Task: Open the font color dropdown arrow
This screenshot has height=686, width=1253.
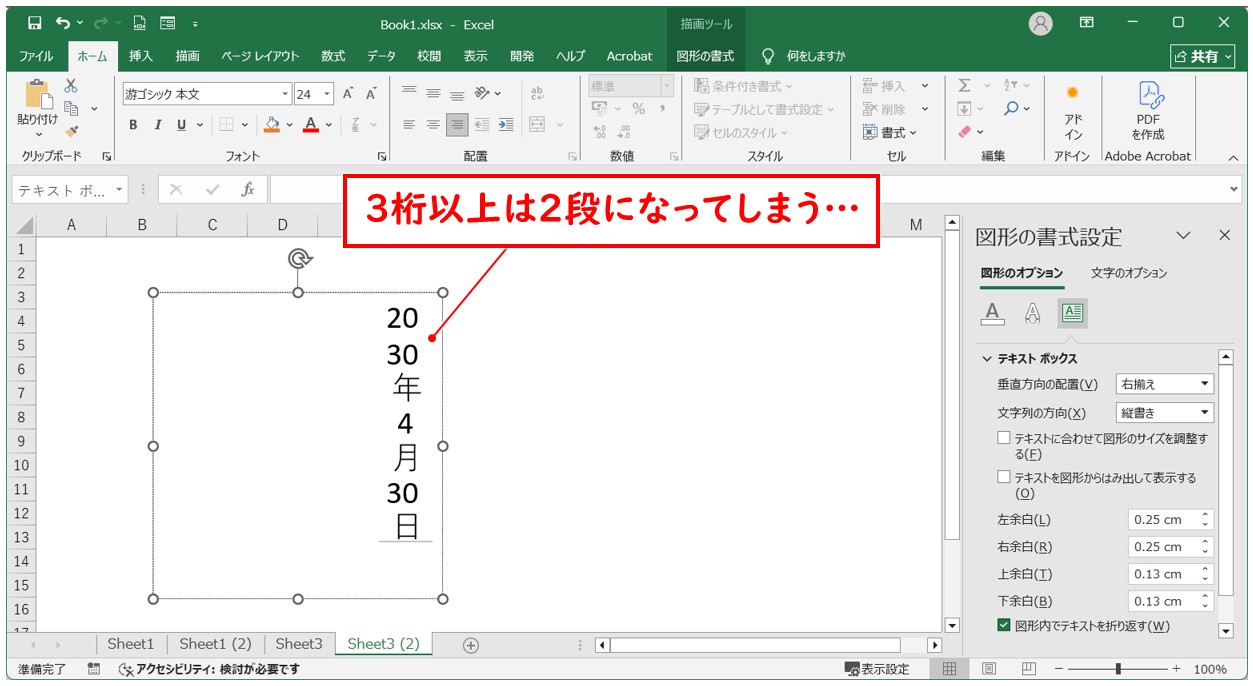Action: click(330, 125)
